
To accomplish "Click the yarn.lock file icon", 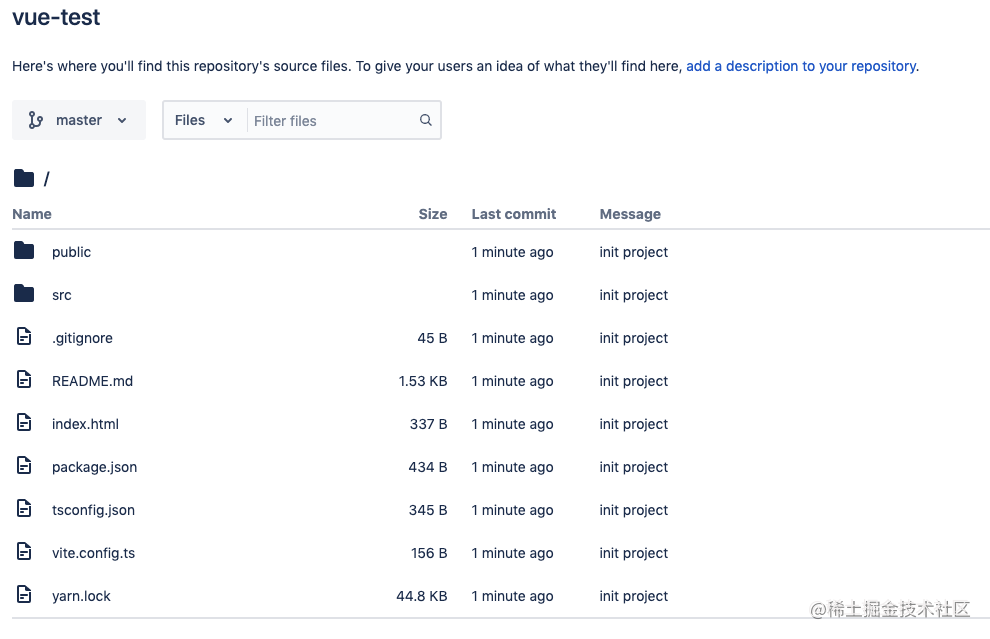I will (x=24, y=595).
